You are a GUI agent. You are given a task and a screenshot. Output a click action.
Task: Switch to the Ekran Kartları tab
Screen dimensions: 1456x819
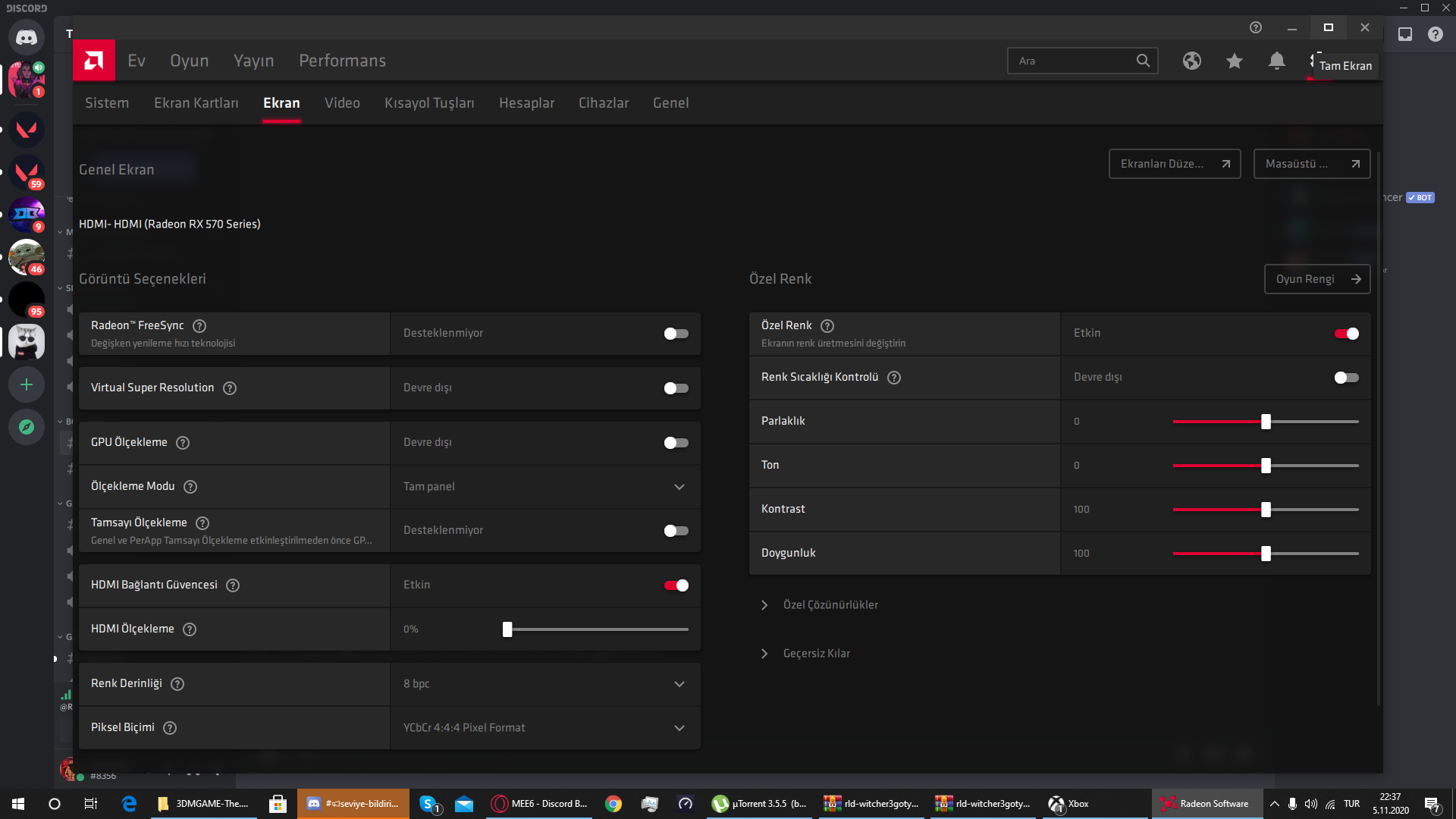(196, 103)
